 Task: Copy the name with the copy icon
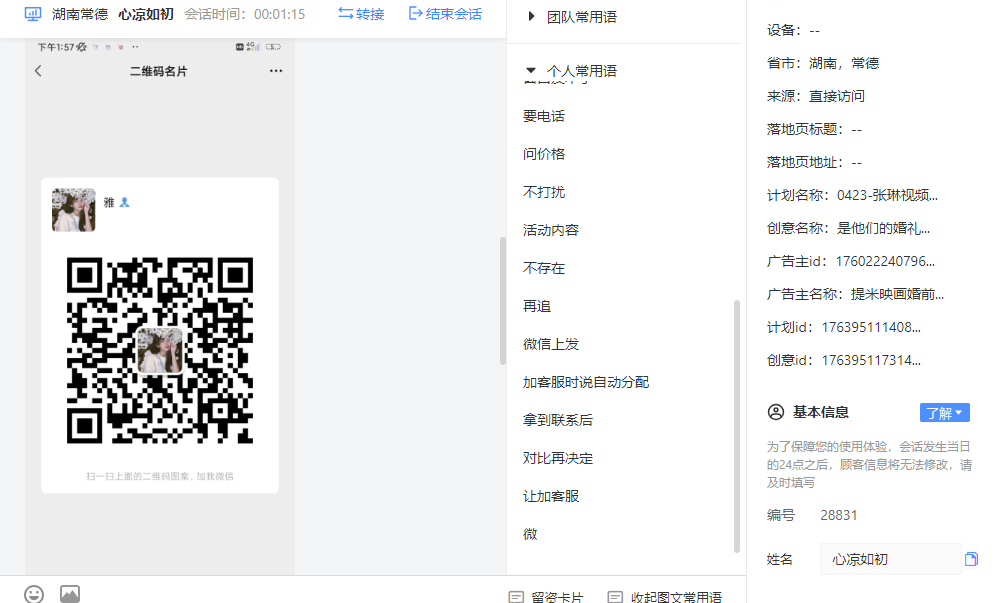pyautogui.click(x=971, y=559)
